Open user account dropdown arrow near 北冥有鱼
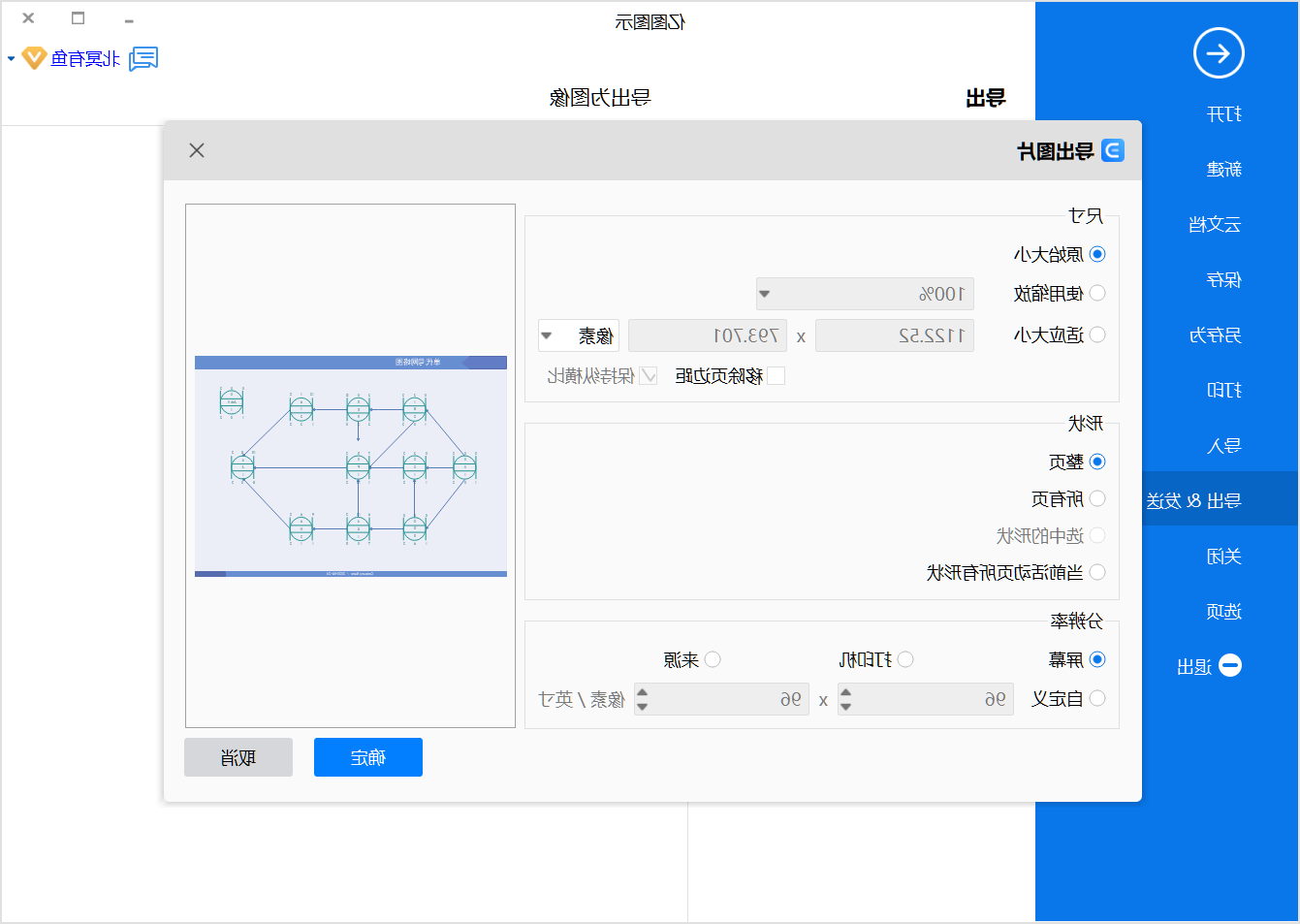Viewport: 1300px width, 924px height. tap(11, 59)
